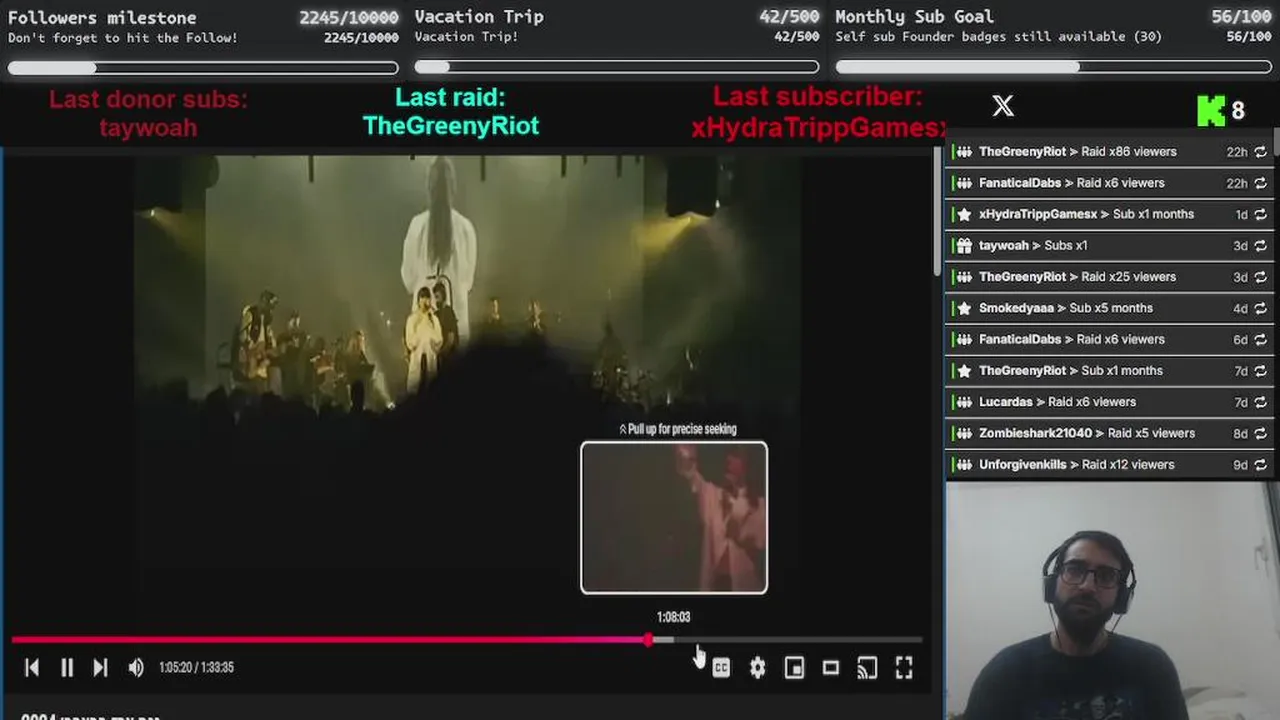1280x720 pixels.
Task: Switch to theater mode
Action: pos(831,667)
